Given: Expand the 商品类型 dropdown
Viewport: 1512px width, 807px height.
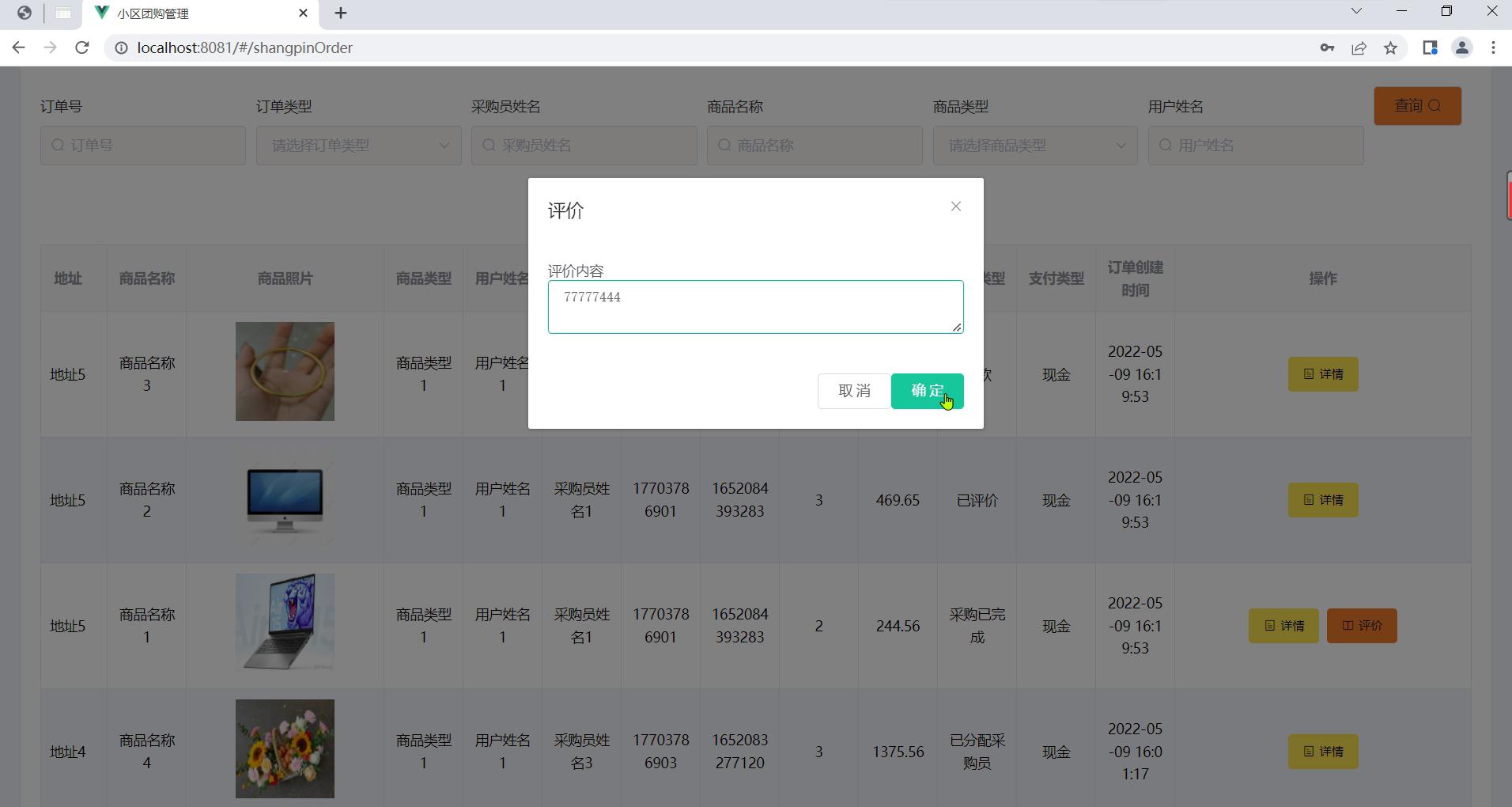Looking at the screenshot, I should (1034, 146).
